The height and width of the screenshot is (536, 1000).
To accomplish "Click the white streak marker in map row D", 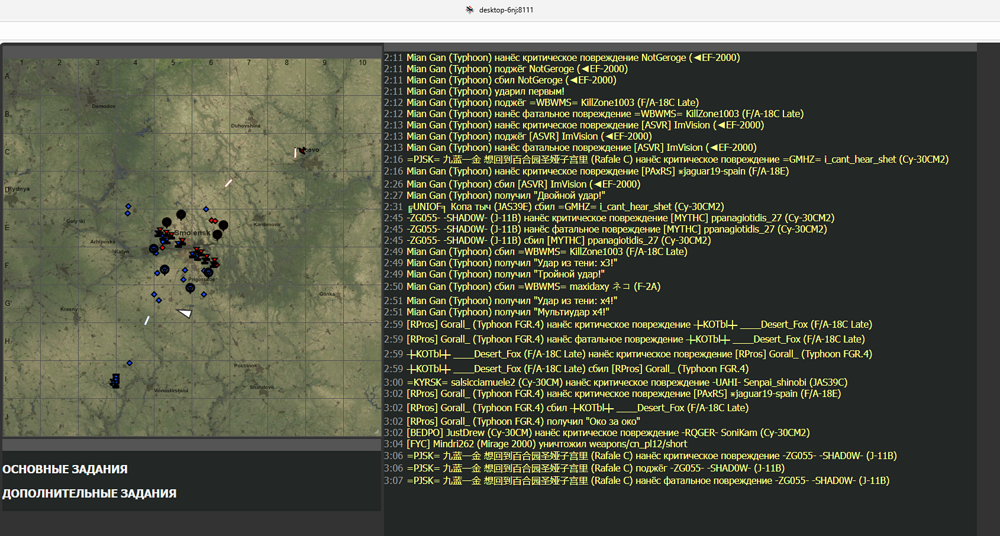I will click(x=228, y=183).
